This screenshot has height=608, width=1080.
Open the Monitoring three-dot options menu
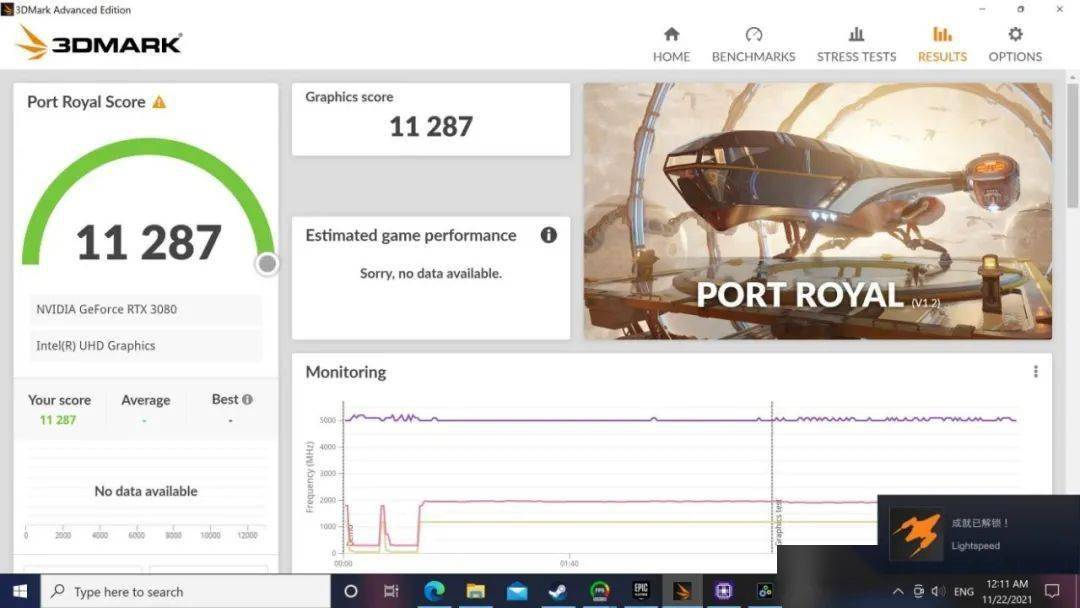click(x=1035, y=372)
